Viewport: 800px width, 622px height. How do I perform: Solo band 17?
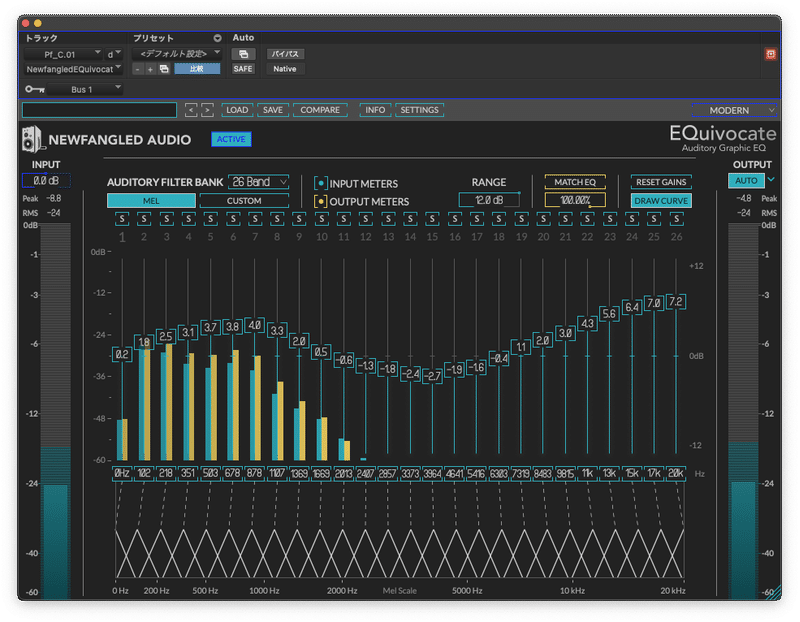[477, 219]
